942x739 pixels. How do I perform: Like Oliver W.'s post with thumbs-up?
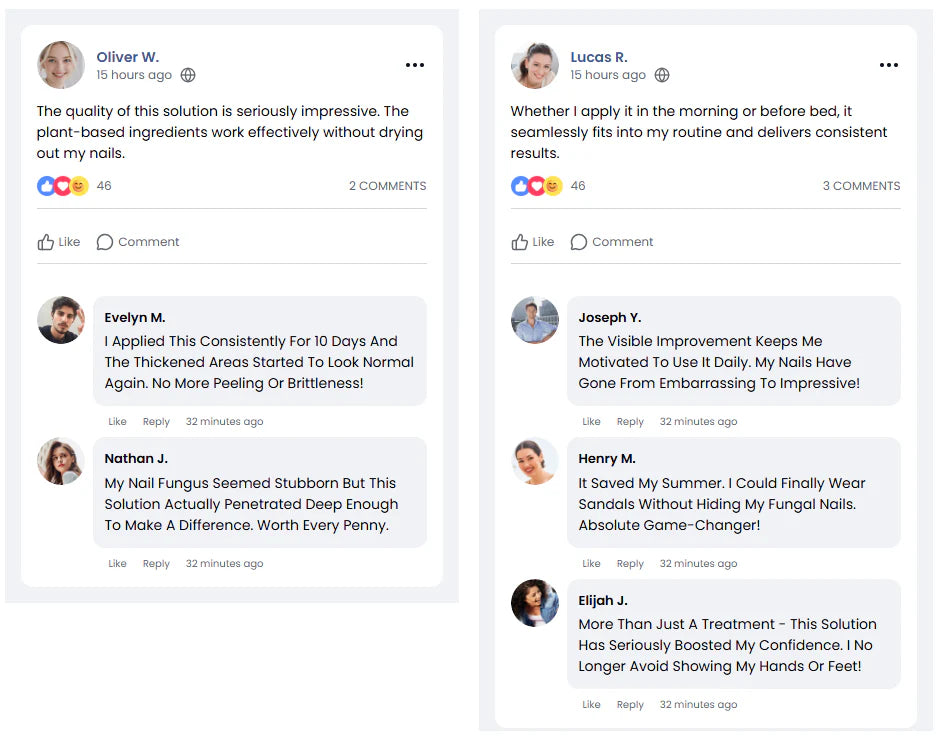[46, 242]
